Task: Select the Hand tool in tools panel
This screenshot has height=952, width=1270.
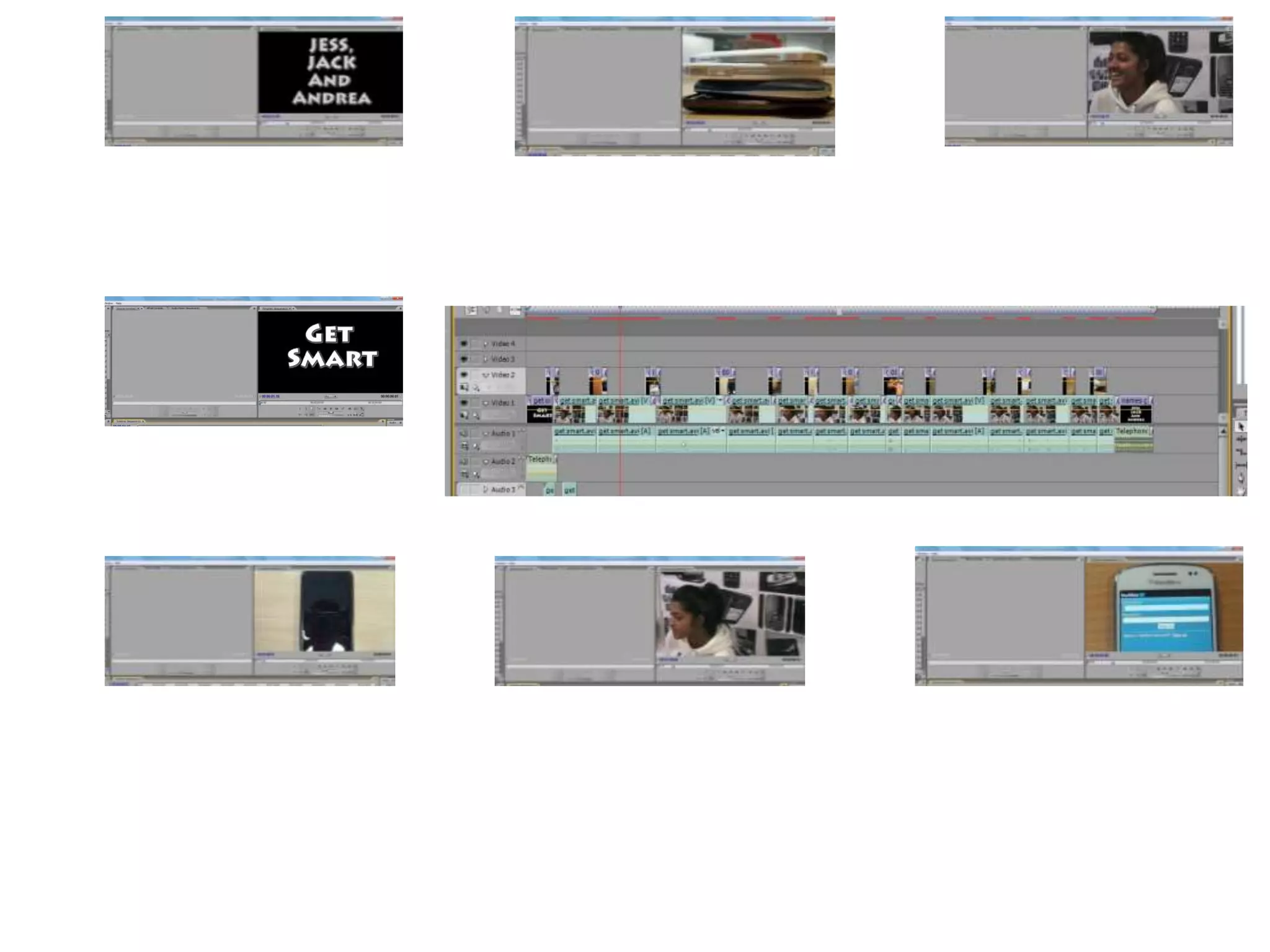Action: point(1240,490)
